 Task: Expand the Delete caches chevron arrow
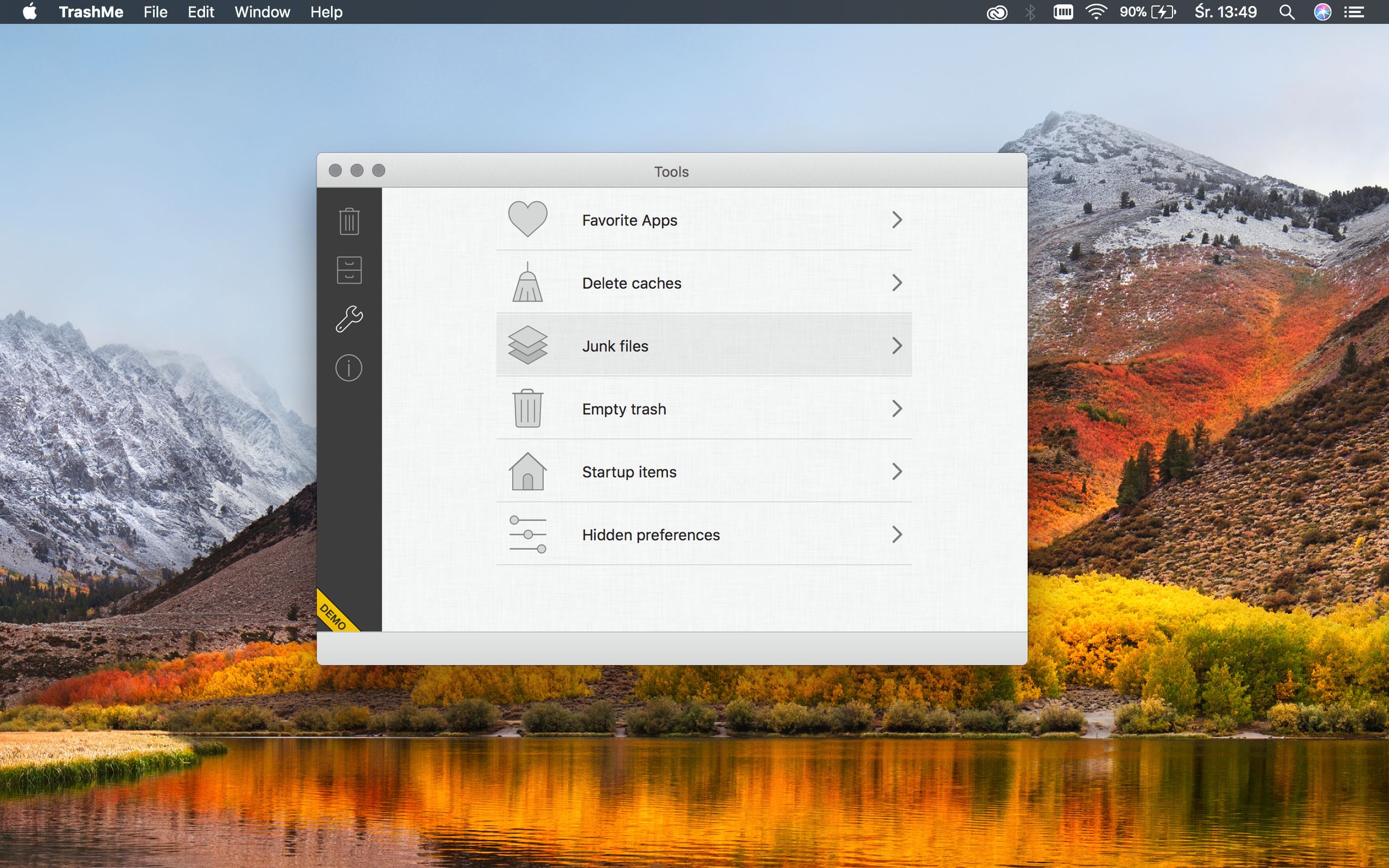(897, 283)
